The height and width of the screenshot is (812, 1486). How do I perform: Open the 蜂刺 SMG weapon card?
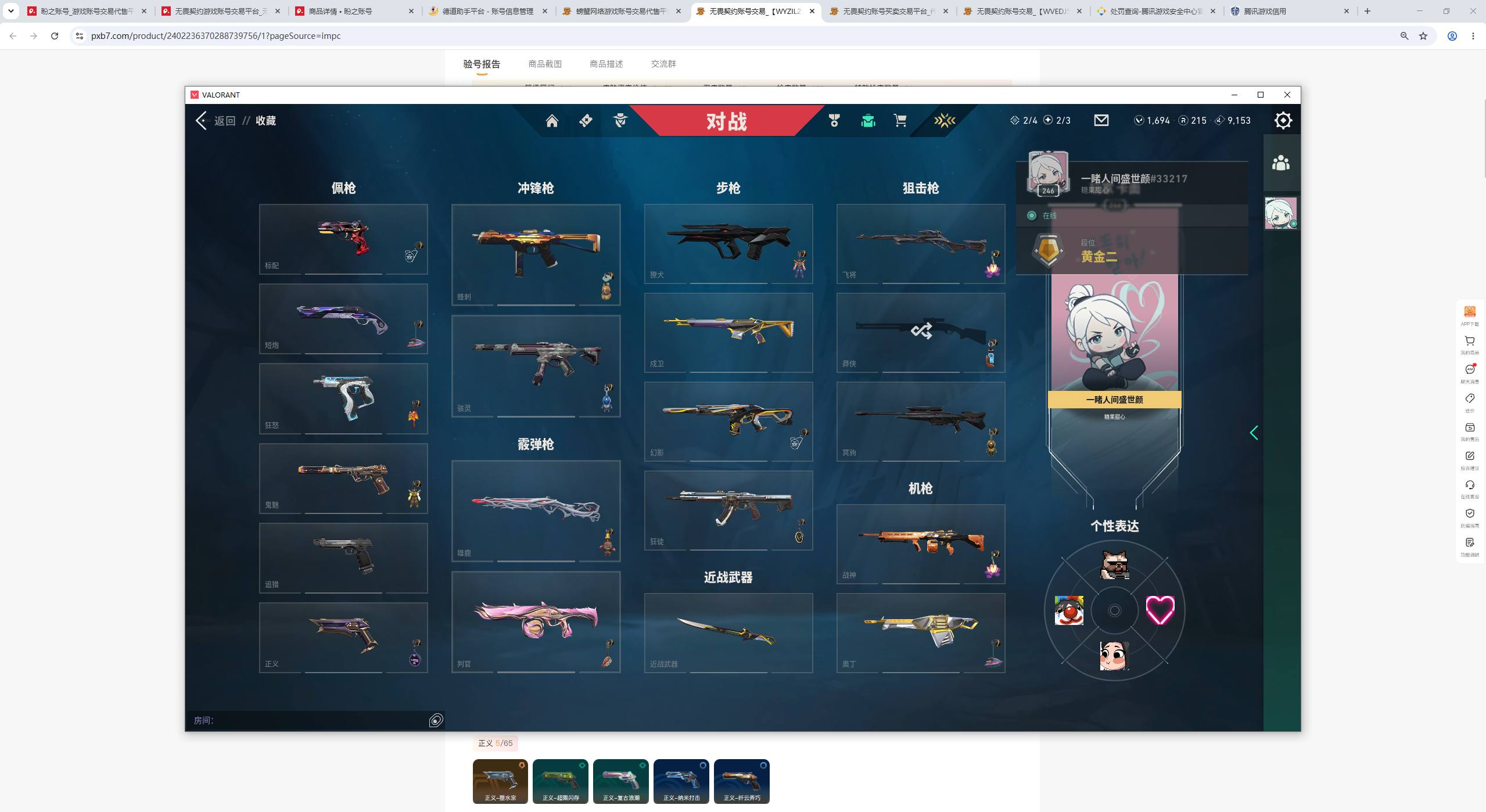pos(536,254)
